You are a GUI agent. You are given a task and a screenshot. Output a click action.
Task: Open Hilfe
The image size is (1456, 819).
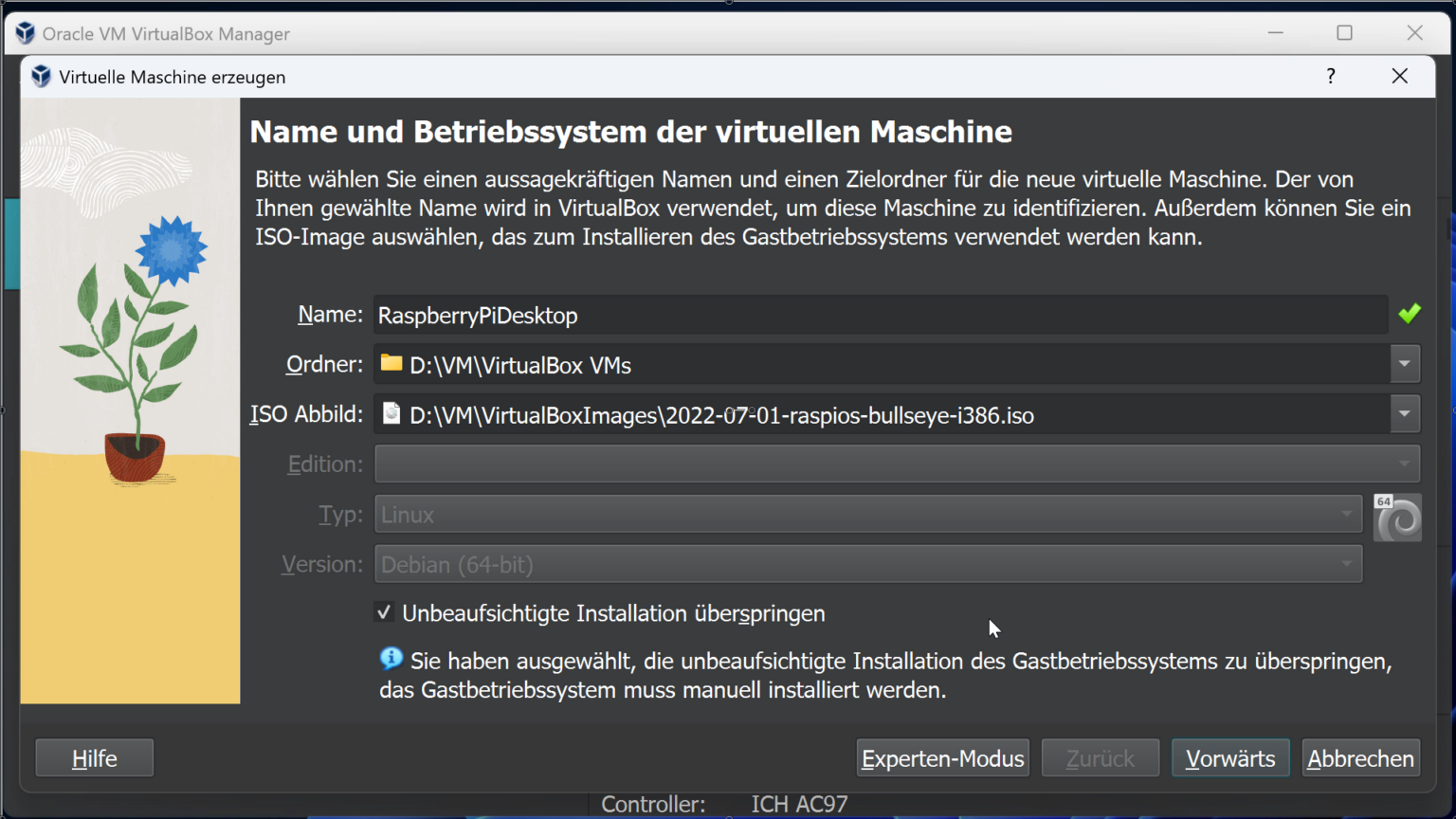(x=95, y=758)
